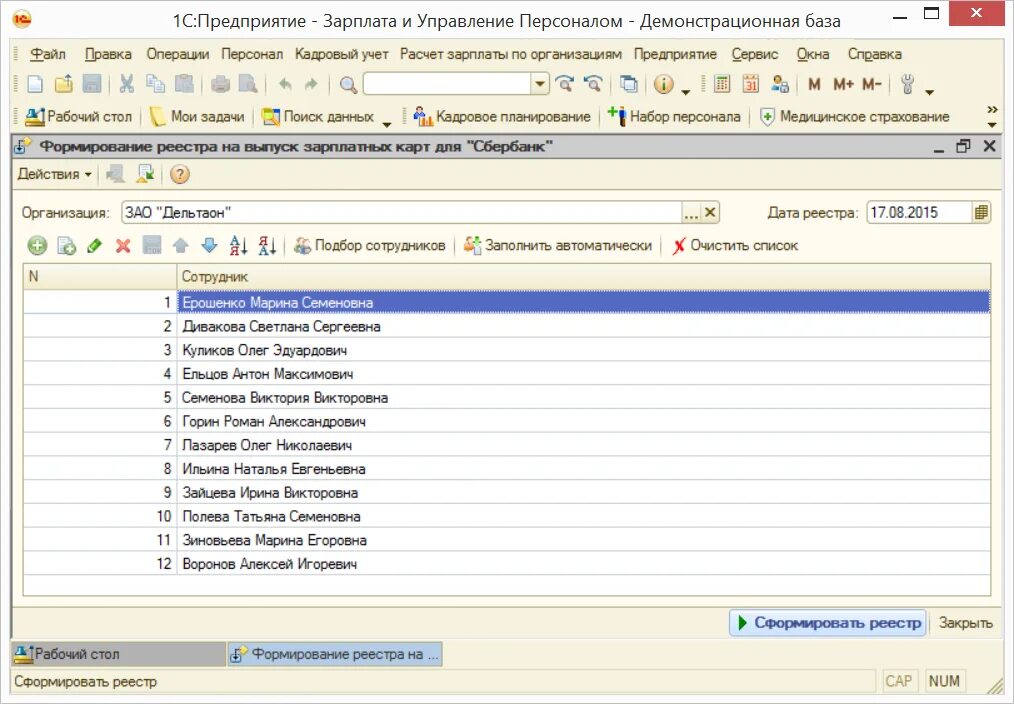This screenshot has height=704, width=1014.
Task: Open the Кадровый учет menu
Action: point(341,54)
